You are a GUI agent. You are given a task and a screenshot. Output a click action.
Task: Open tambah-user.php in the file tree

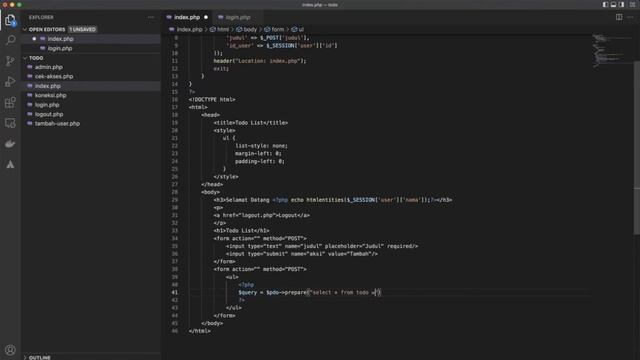point(57,123)
